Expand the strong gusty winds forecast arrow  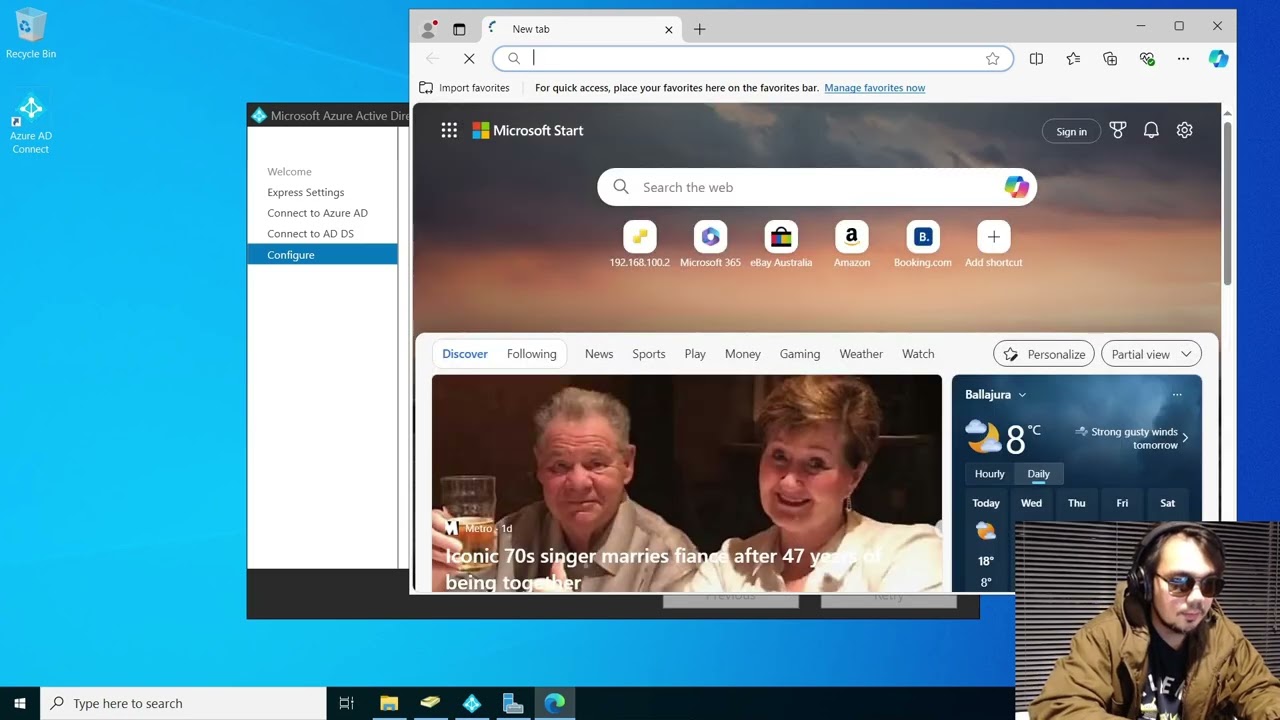(x=1185, y=438)
